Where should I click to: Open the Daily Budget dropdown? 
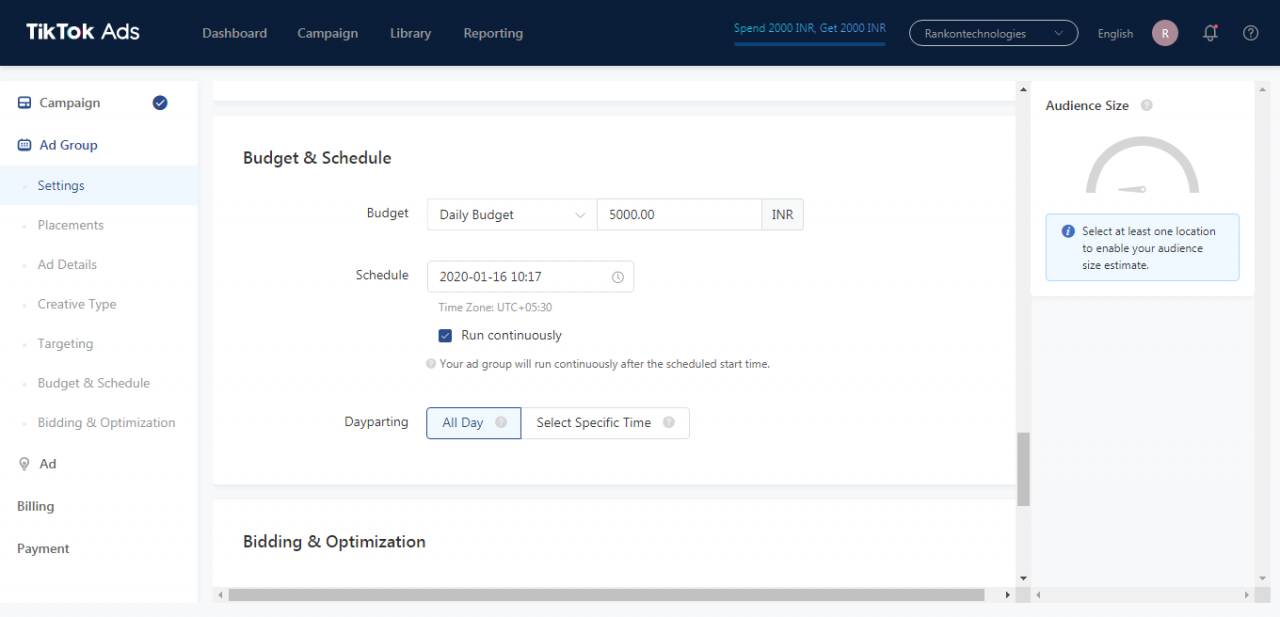coord(512,215)
